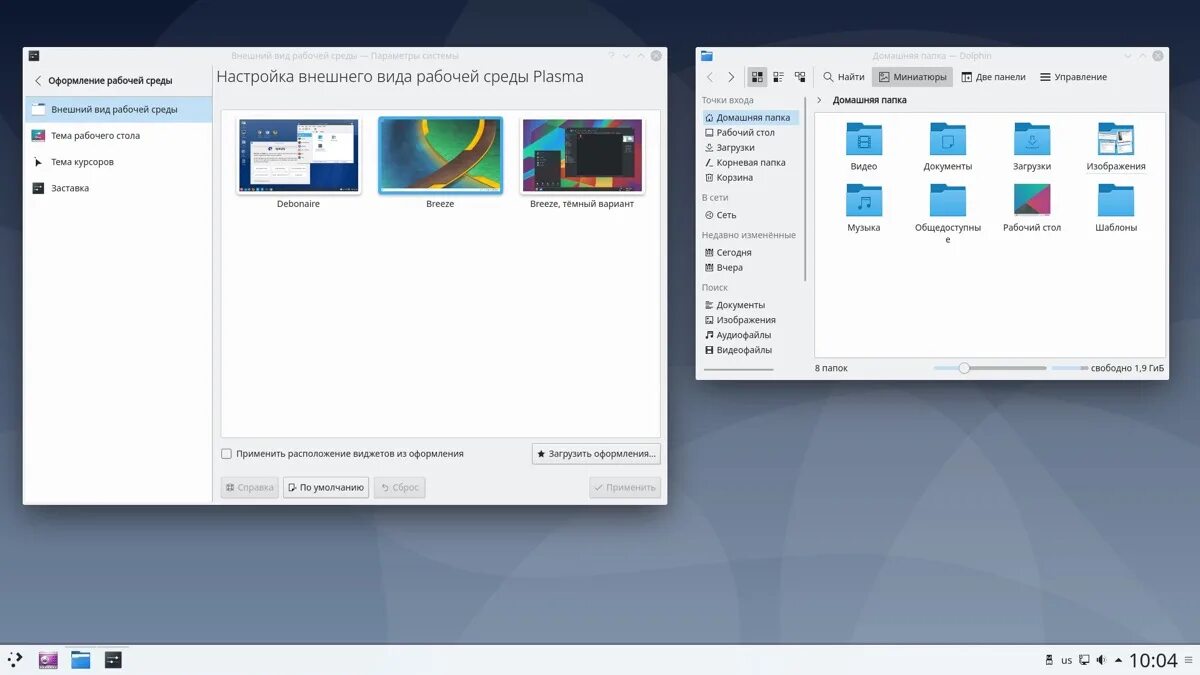The height and width of the screenshot is (675, 1200).
Task: Click Домашняя папка in the location bar
Action: [870, 100]
